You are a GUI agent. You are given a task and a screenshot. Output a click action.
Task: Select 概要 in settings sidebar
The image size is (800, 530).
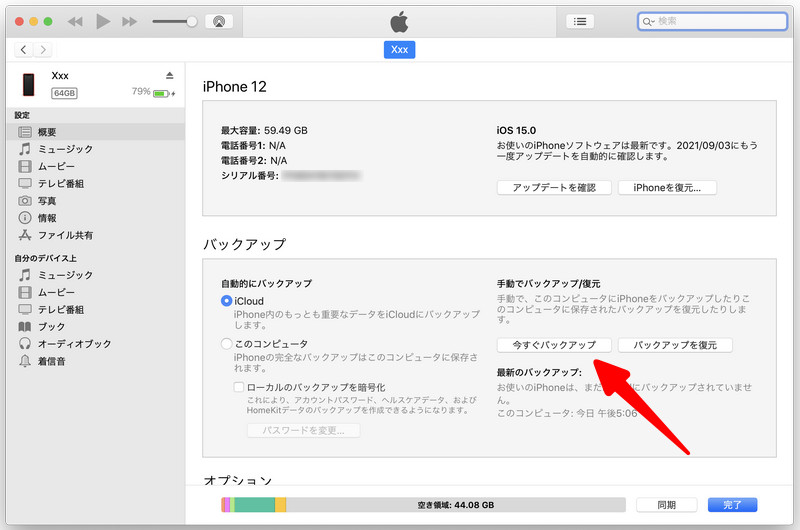pyautogui.click(x=95, y=132)
